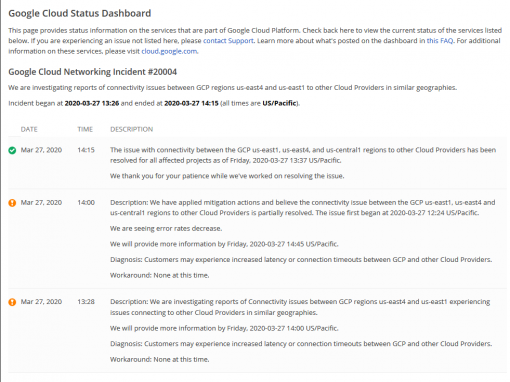The width and height of the screenshot is (510, 382).
Task: Open the this FAQ link
Action: [440, 41]
